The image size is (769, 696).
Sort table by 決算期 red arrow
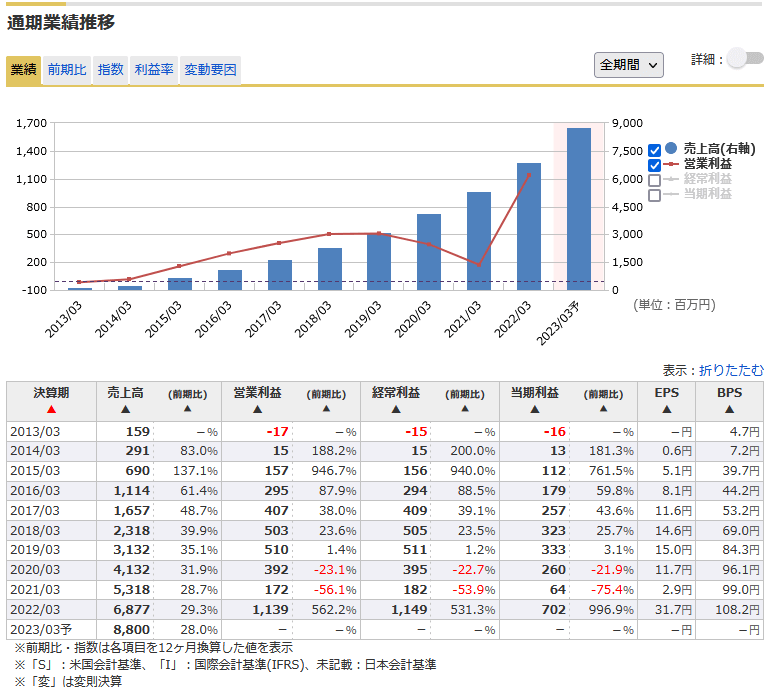tap(51, 409)
